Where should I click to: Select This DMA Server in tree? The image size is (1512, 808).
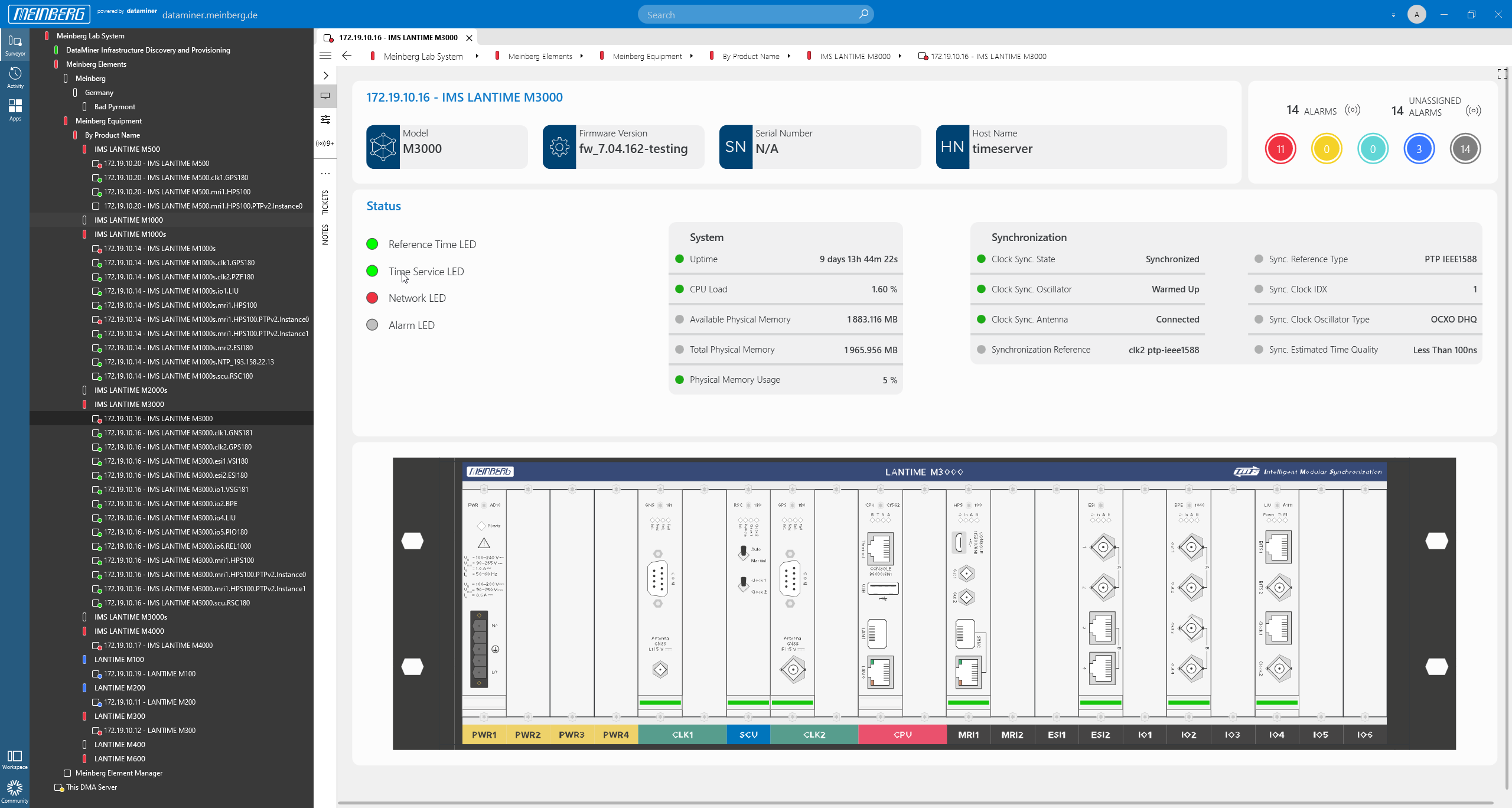92,787
